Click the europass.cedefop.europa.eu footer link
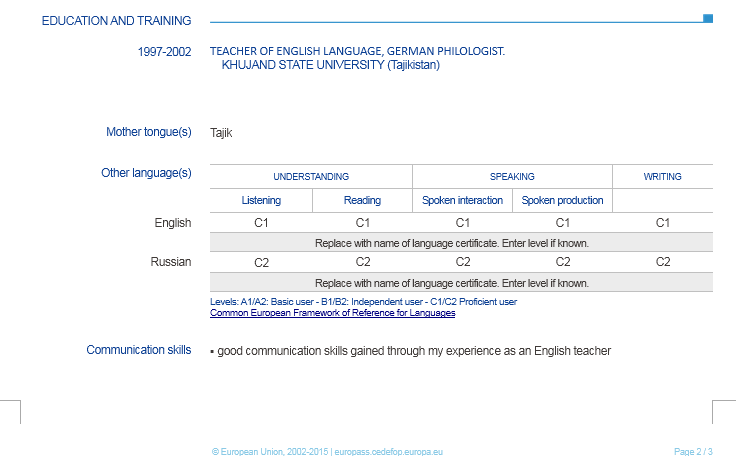The height and width of the screenshot is (456, 746). coord(397,452)
